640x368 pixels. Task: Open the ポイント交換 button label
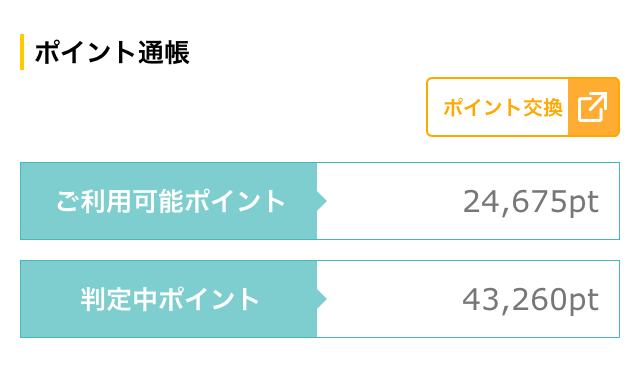click(x=503, y=108)
